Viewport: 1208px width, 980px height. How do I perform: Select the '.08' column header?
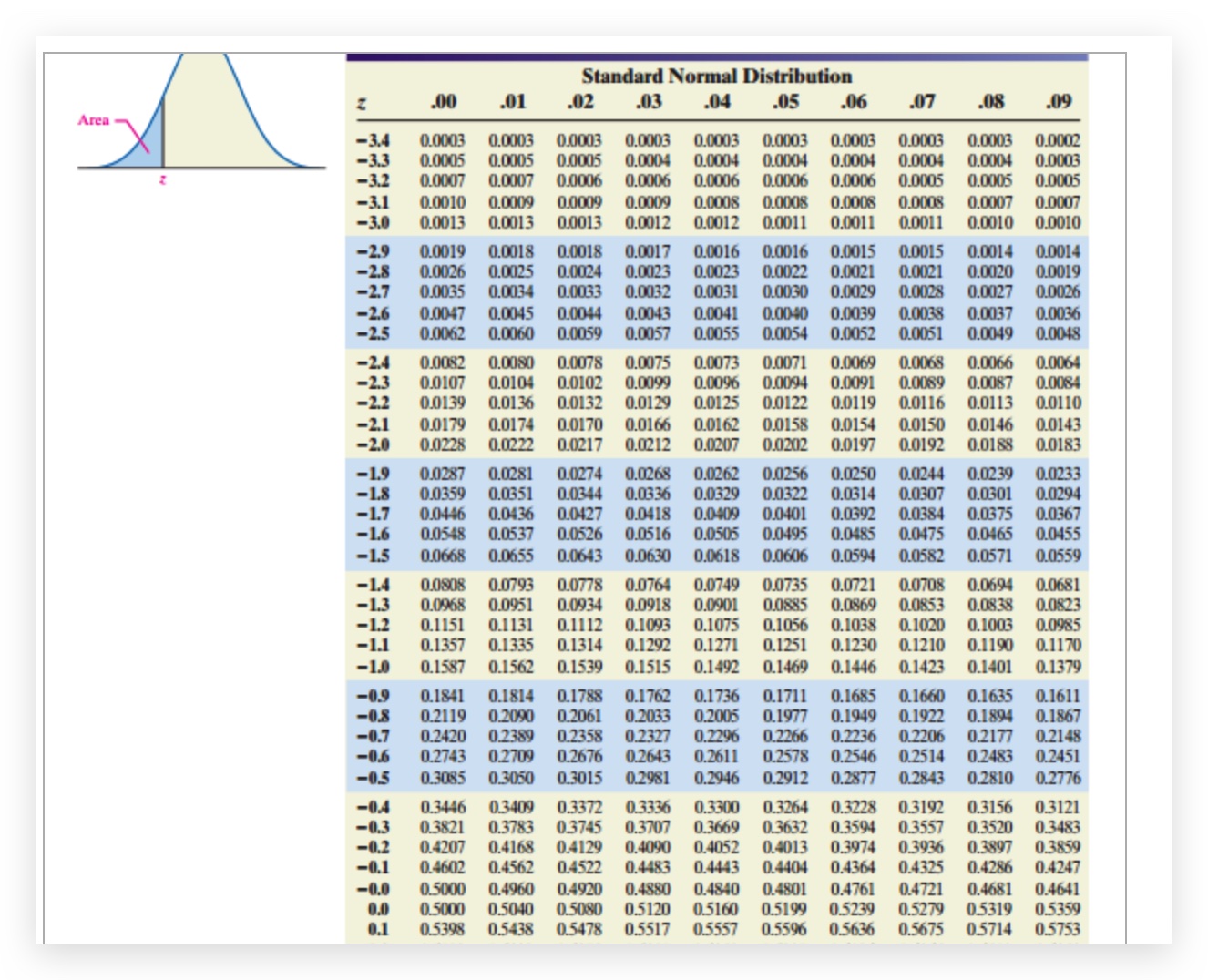coord(990,101)
